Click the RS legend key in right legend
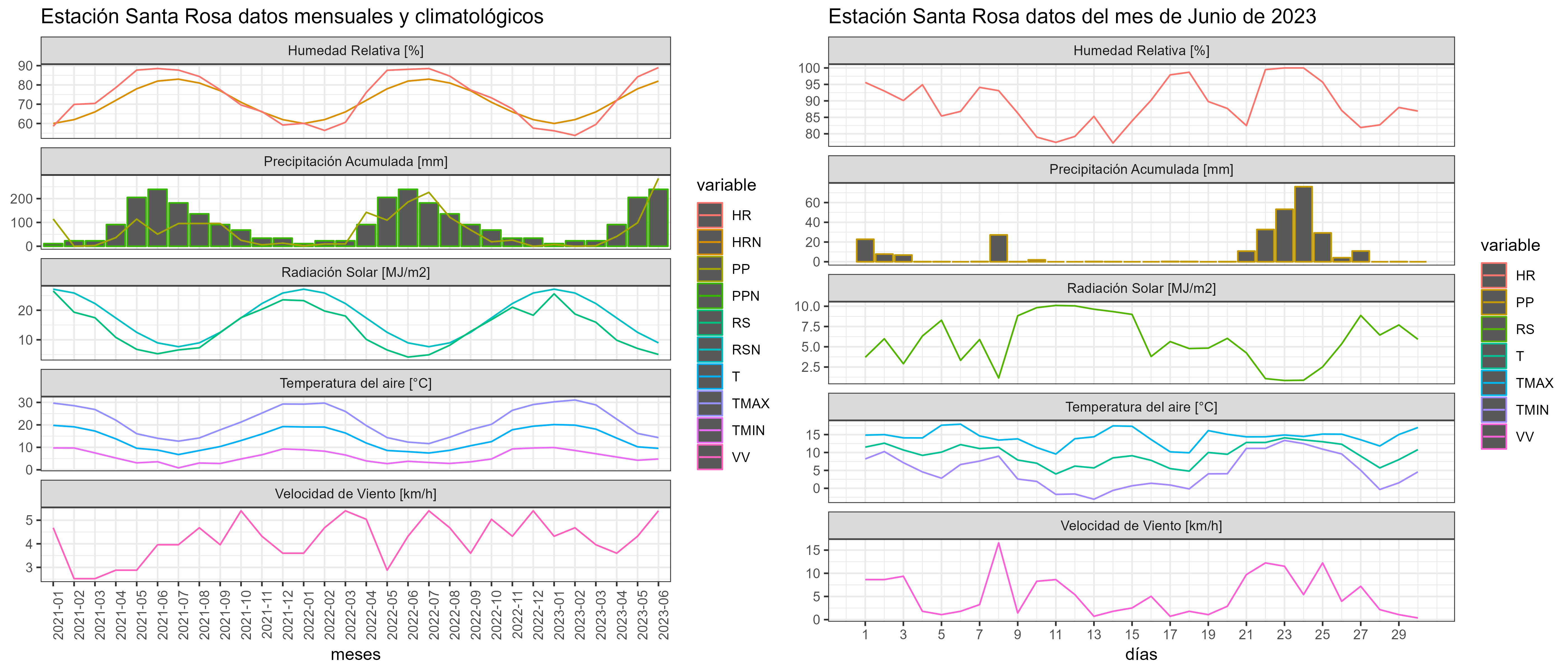 [1494, 329]
